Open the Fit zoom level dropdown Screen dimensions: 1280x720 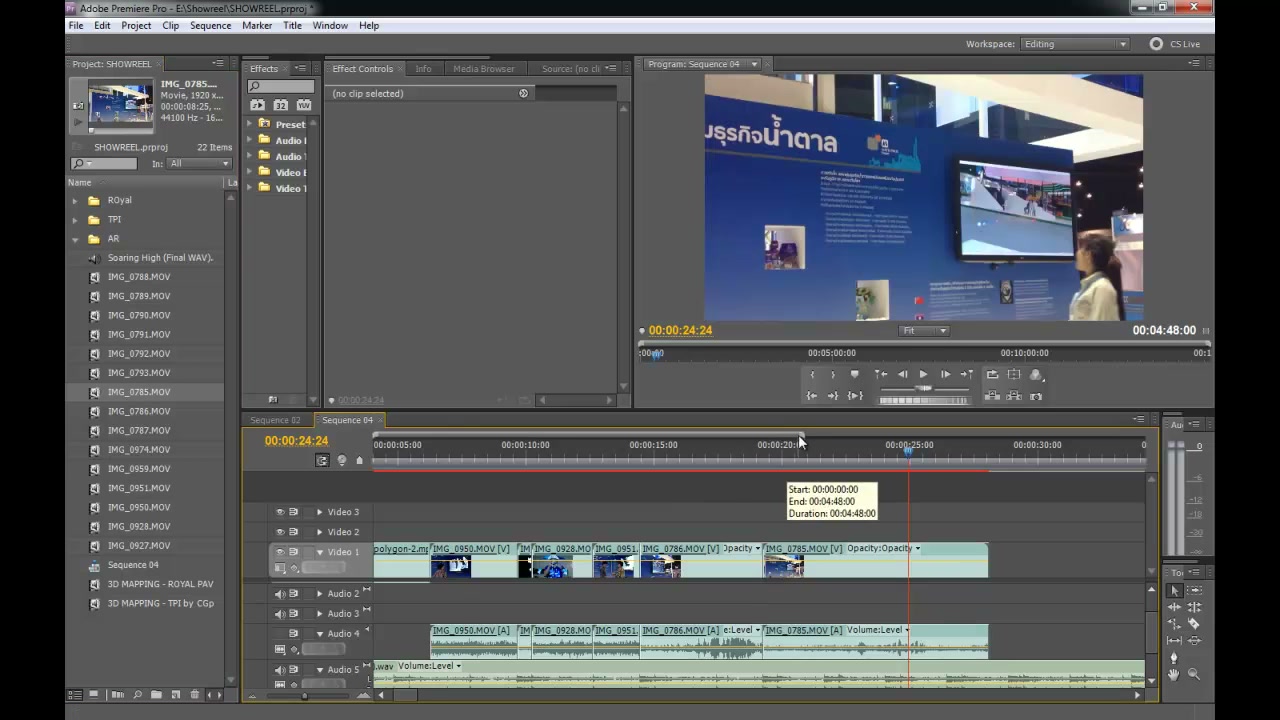click(x=924, y=331)
